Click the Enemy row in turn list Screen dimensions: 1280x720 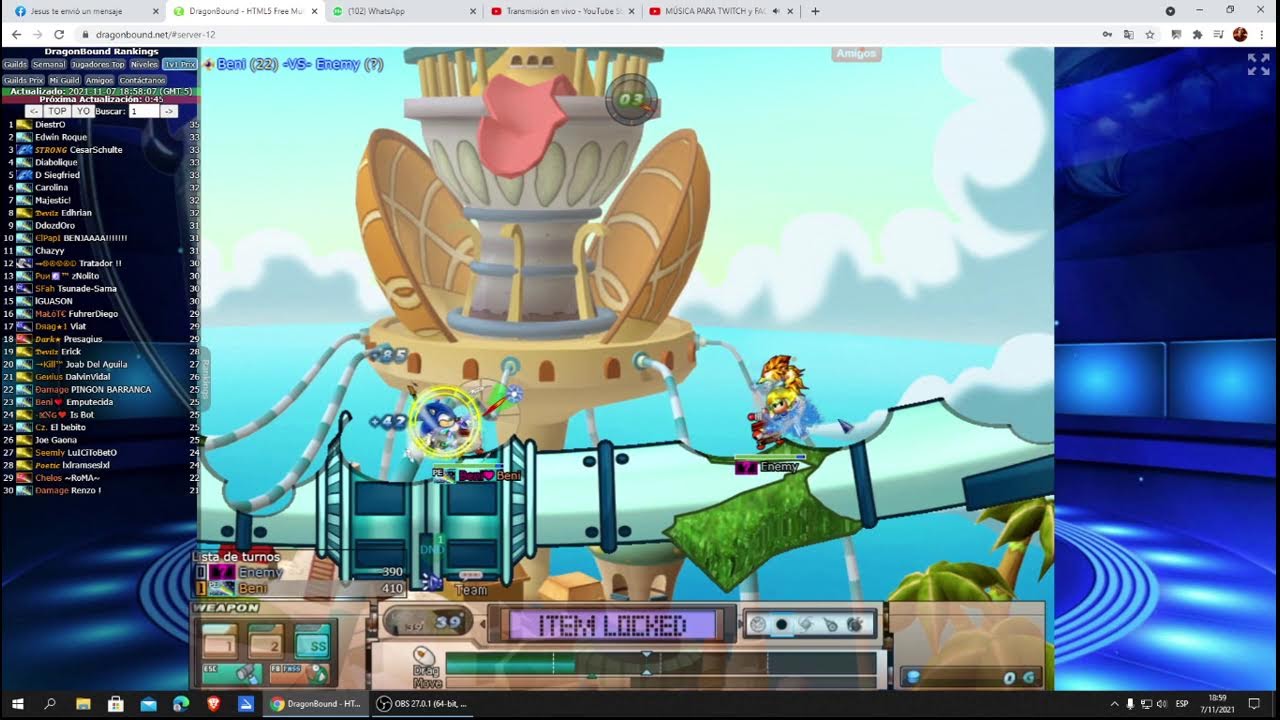300,572
